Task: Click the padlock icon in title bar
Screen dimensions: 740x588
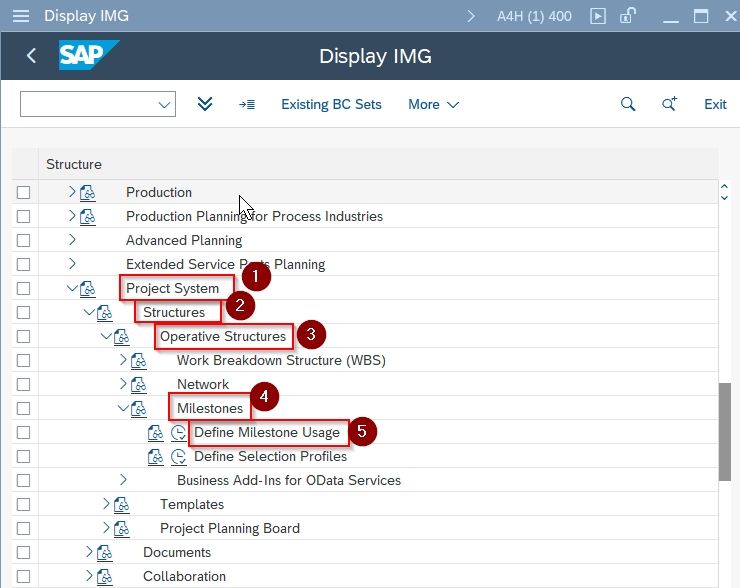Action: tap(627, 16)
